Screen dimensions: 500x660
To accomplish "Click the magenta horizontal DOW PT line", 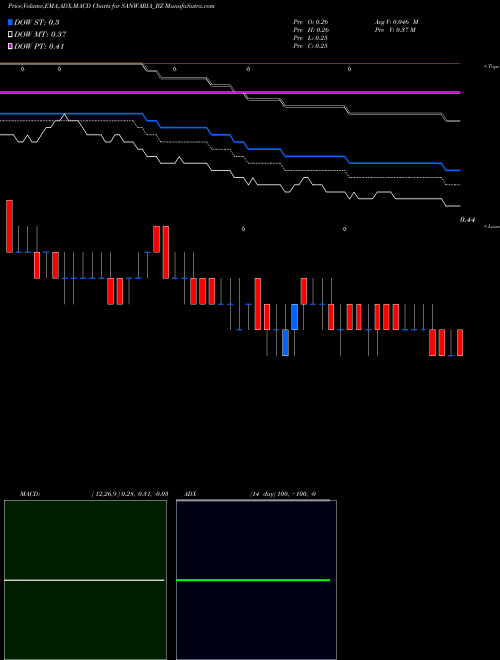I will pyautogui.click(x=230, y=92).
